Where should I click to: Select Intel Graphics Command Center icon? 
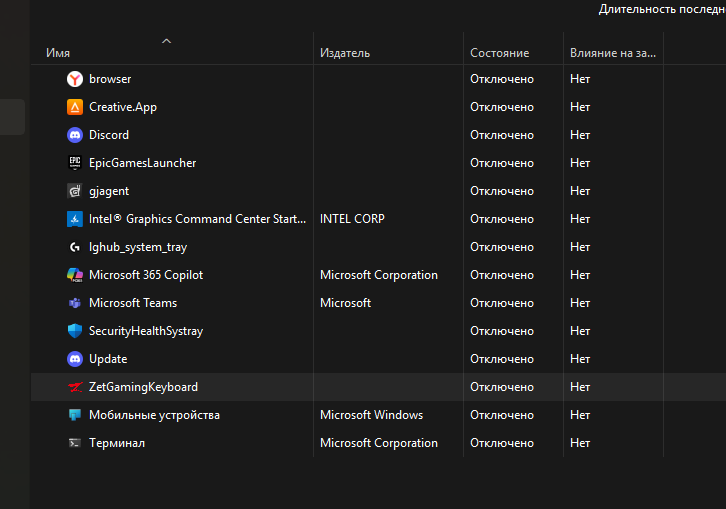pos(75,219)
